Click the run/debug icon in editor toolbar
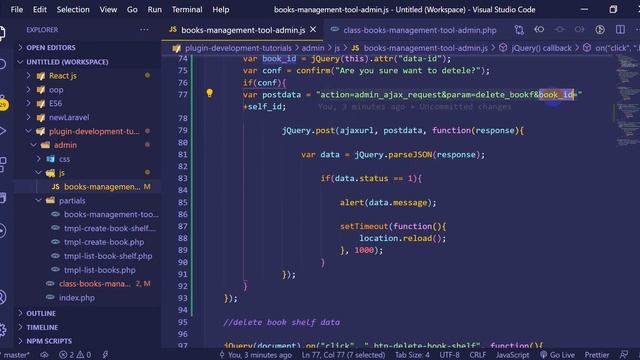 click(600, 29)
